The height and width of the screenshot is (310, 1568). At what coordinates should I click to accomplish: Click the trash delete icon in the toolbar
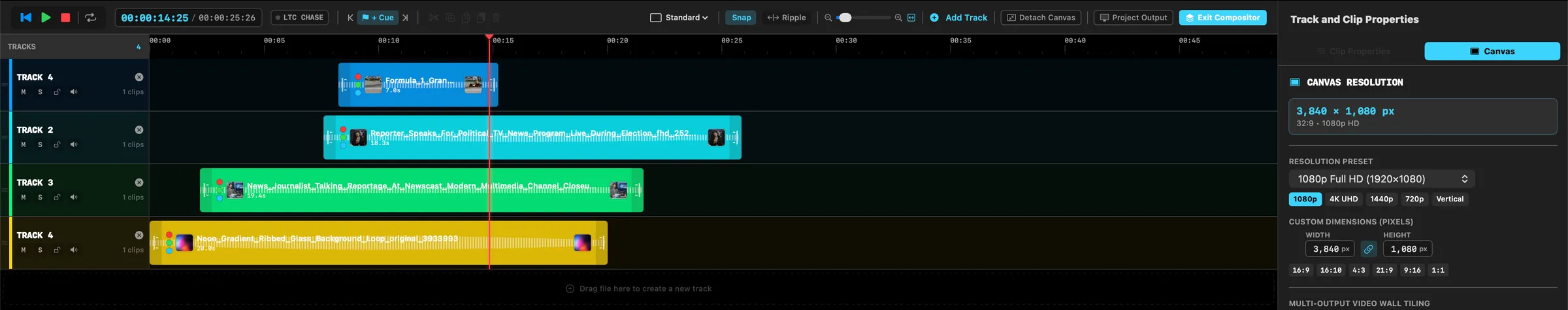pyautogui.click(x=496, y=18)
